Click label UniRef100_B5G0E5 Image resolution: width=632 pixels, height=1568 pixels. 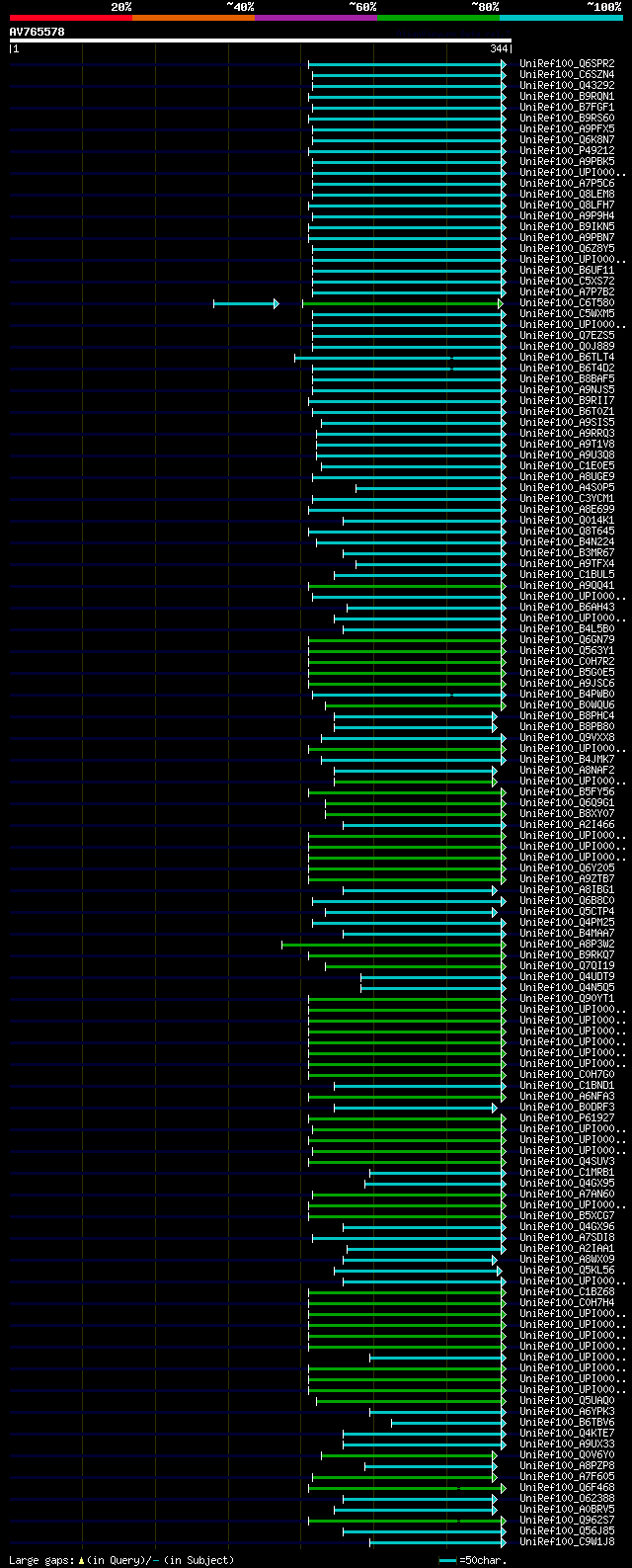tap(567, 672)
